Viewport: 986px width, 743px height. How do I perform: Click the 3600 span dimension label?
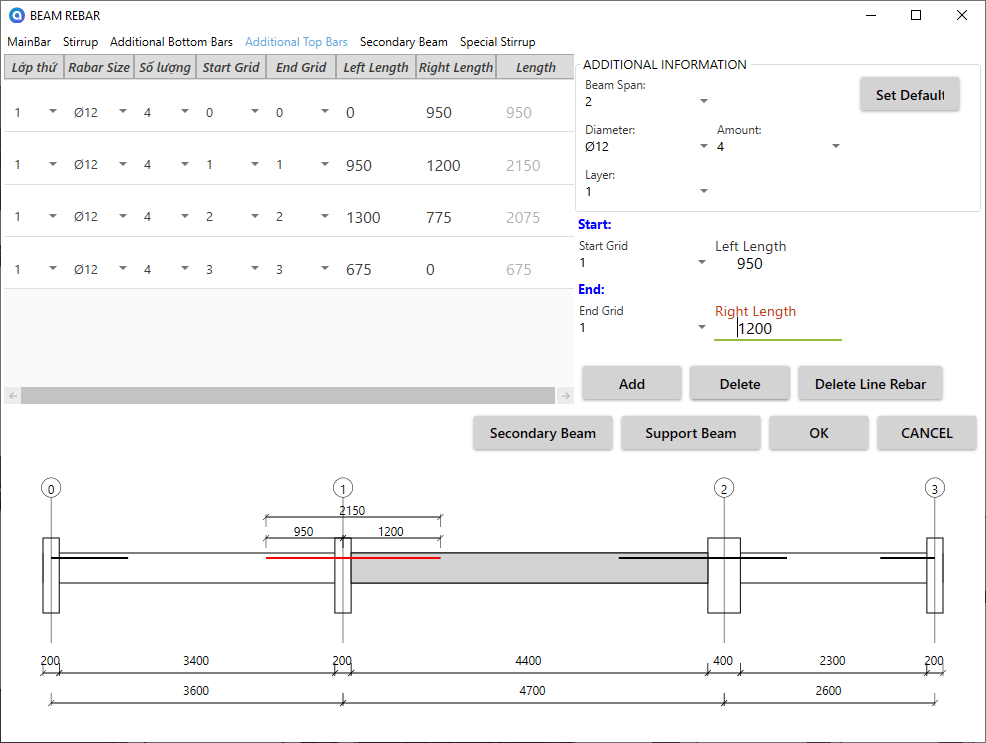point(196,690)
